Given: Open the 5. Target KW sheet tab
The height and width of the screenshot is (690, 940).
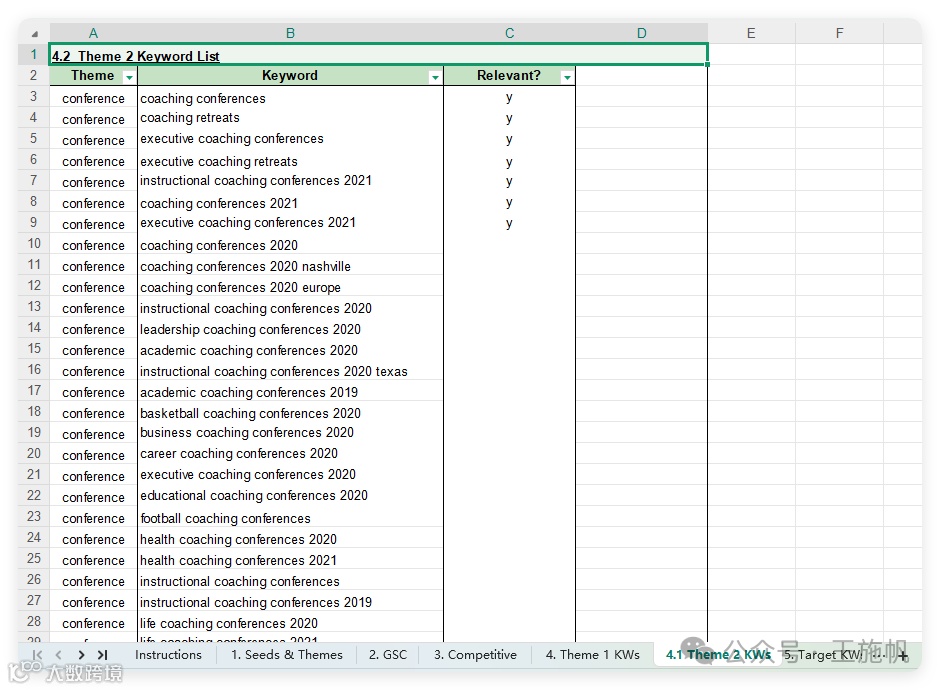Looking at the screenshot, I should [x=824, y=655].
